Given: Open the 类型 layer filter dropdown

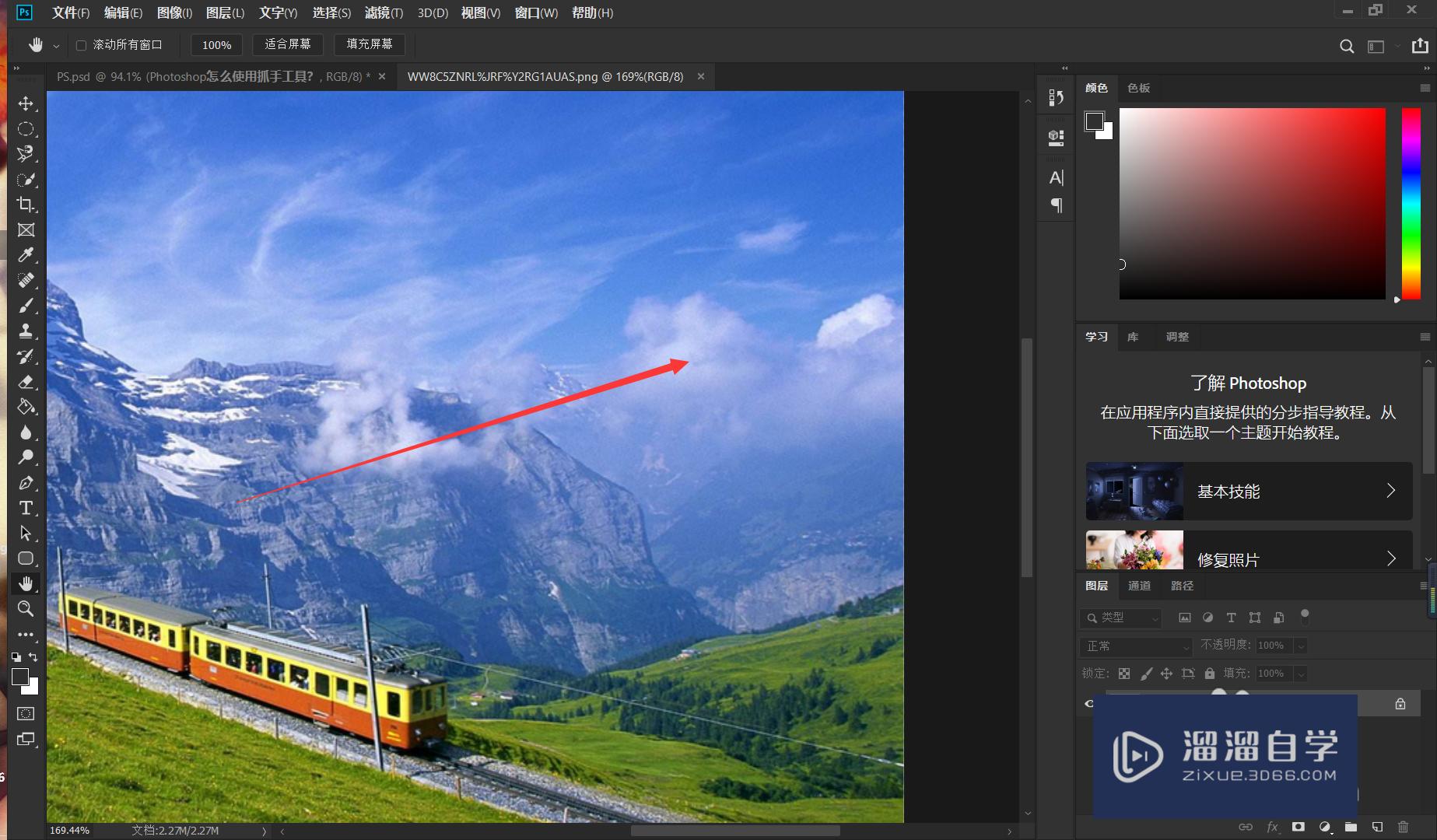Looking at the screenshot, I should (1120, 618).
